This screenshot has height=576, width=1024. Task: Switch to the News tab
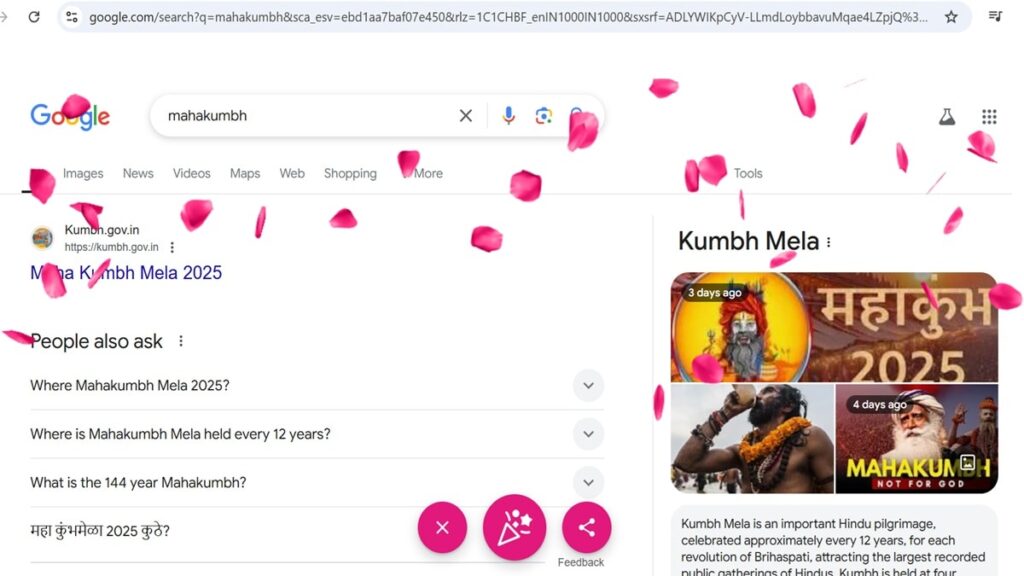click(138, 173)
